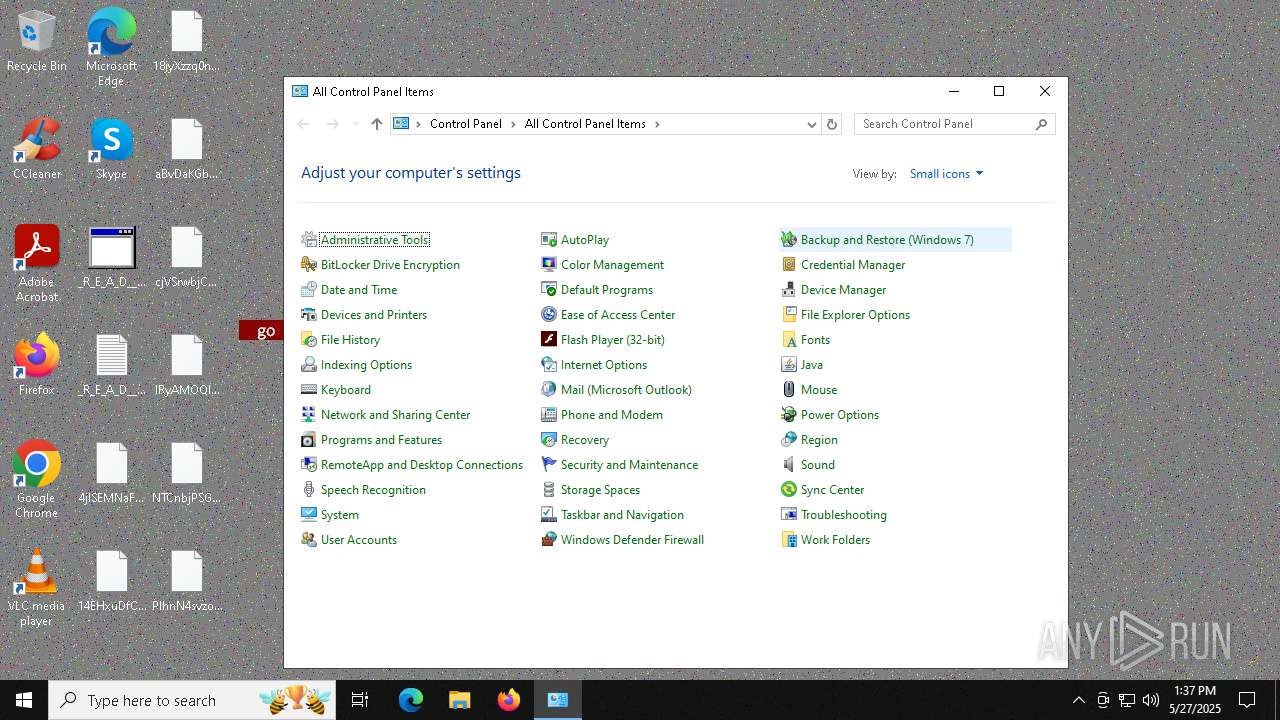The height and width of the screenshot is (720, 1280).
Task: Select the Google Chrome desktop shortcut
Action: click(37, 480)
